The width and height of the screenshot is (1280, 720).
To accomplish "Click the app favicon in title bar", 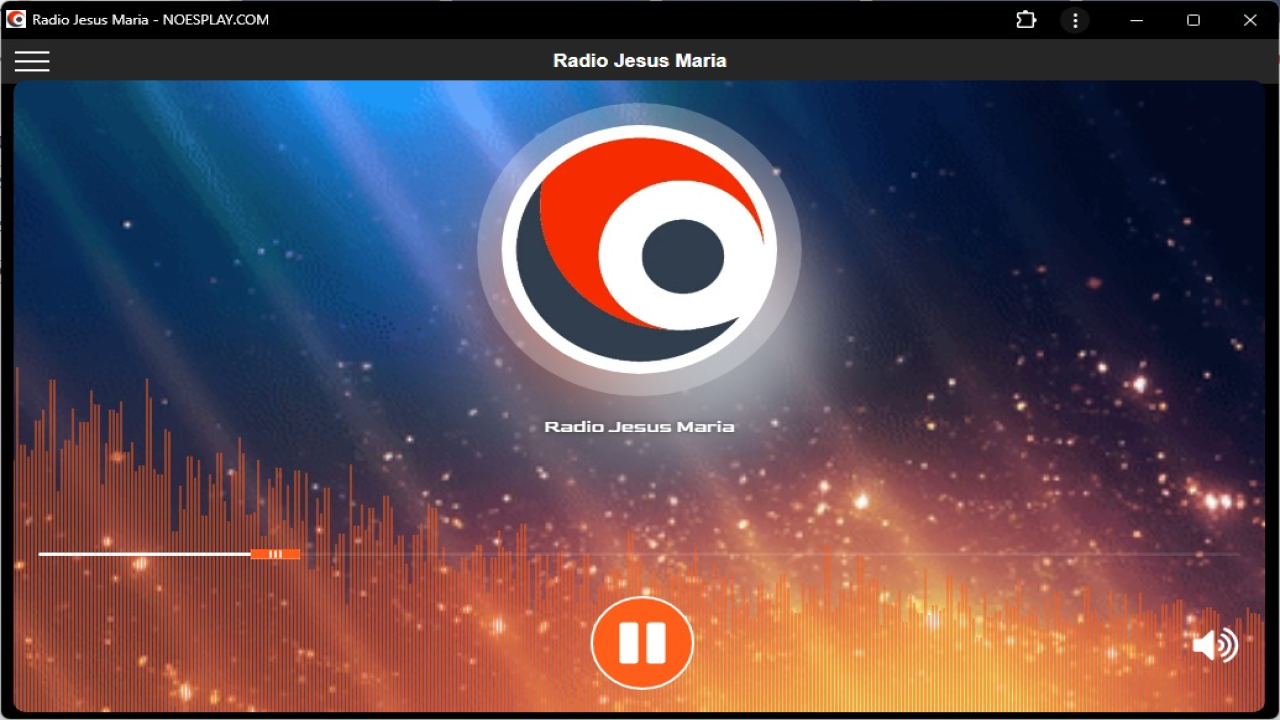I will [16, 19].
